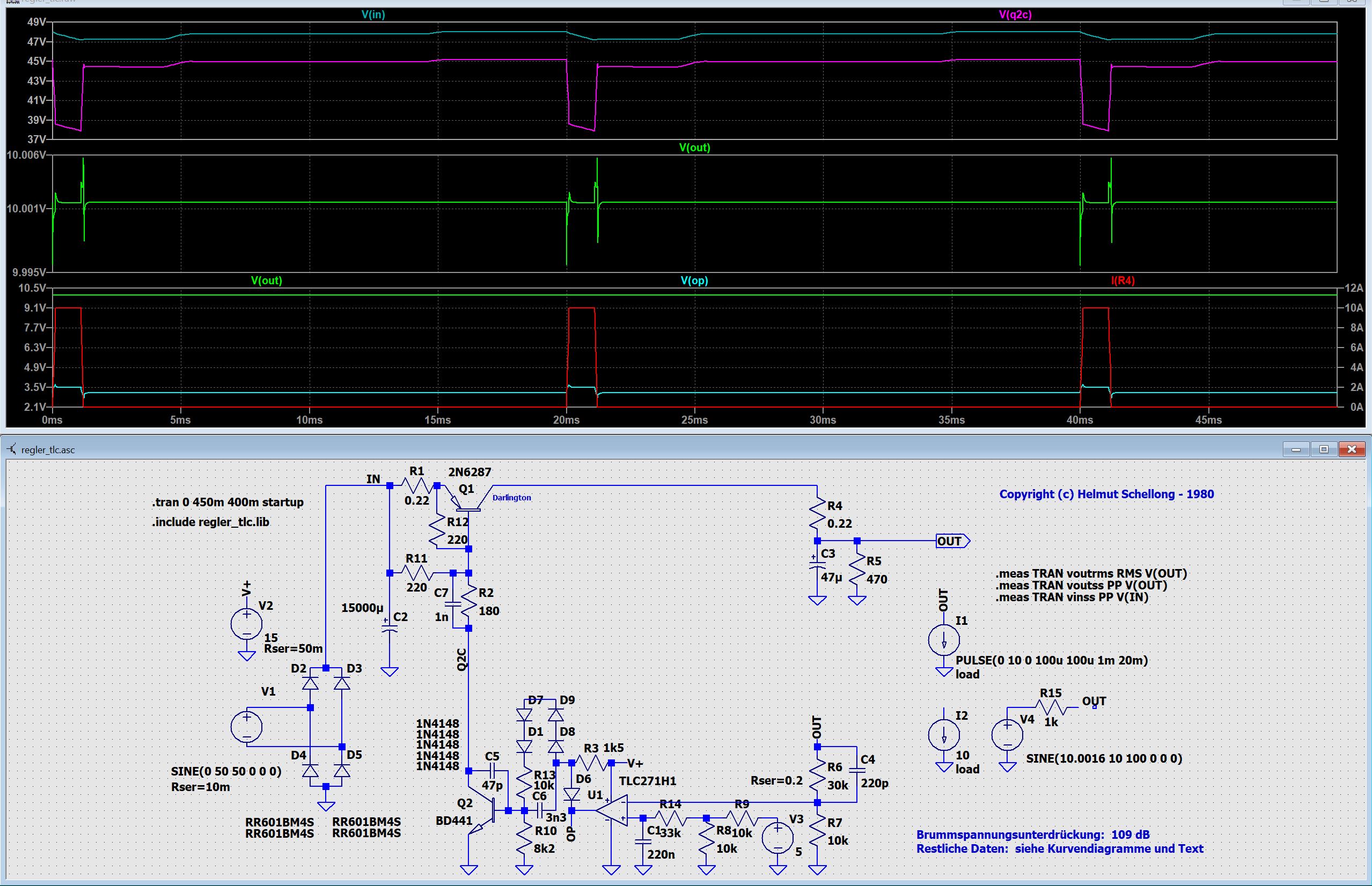Select the V(q2c) trace label
The height and width of the screenshot is (886, 1372).
[1015, 14]
